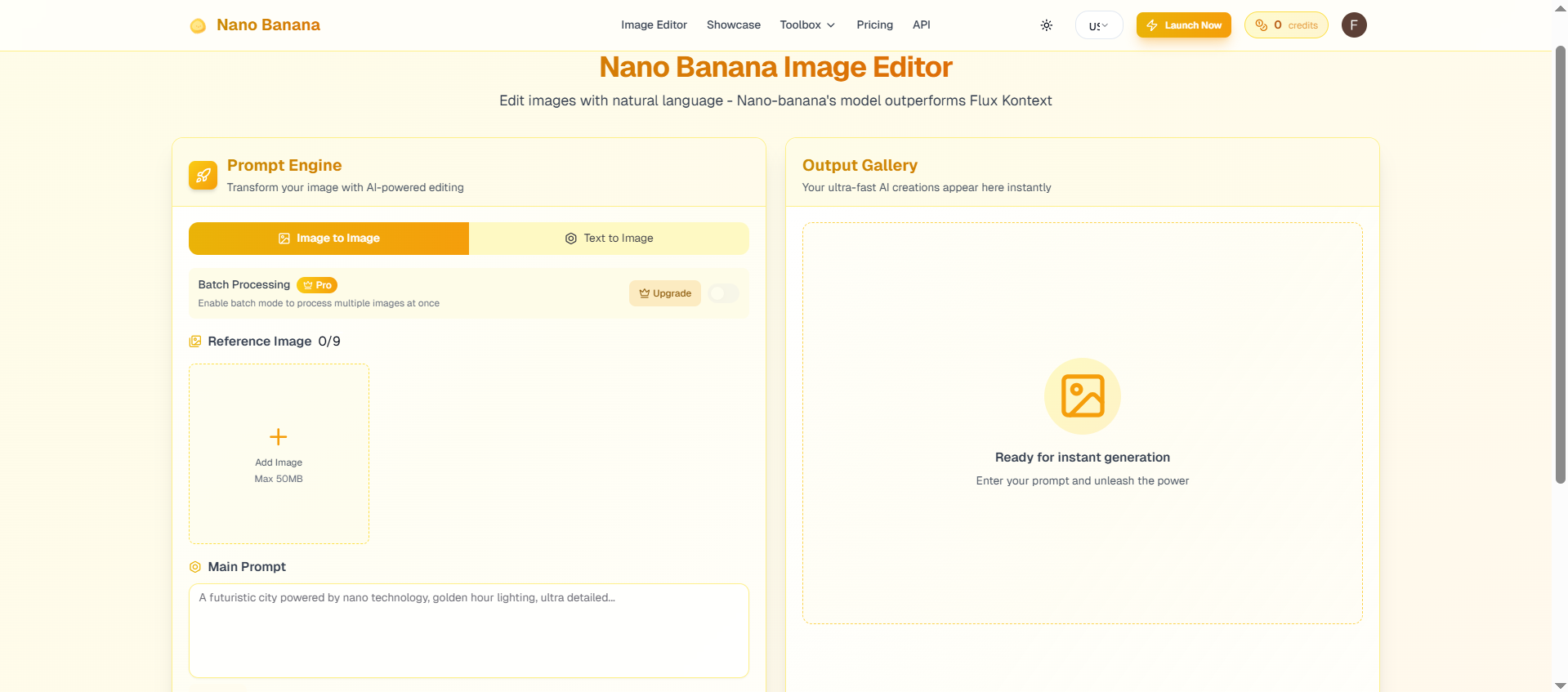Click the page vertical scrollbar thumb
This screenshot has width=1568, height=692.
click(x=1560, y=266)
